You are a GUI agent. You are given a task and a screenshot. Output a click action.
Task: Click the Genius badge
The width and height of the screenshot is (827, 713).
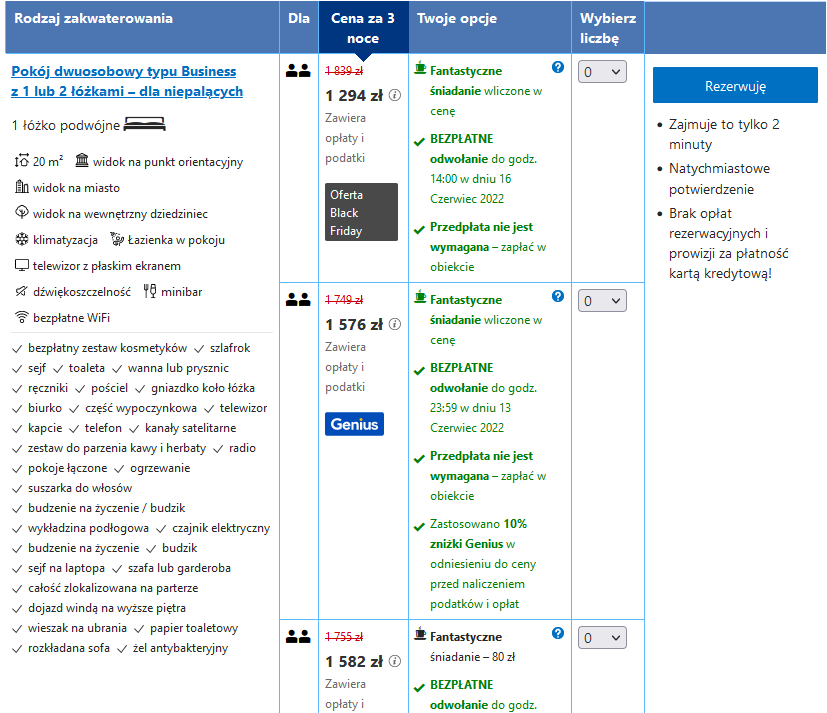(354, 424)
